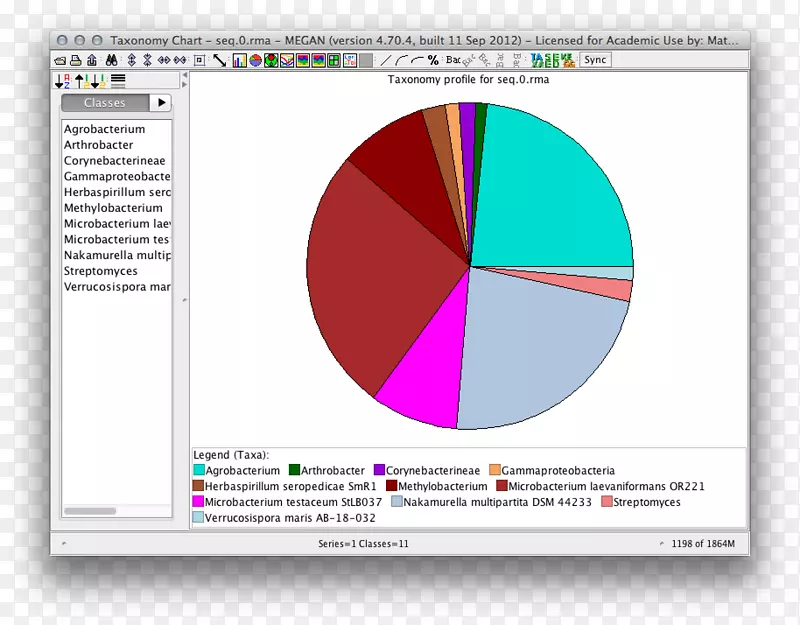This screenshot has width=800, height=625.
Task: Select the pie chart view icon
Action: point(256,61)
